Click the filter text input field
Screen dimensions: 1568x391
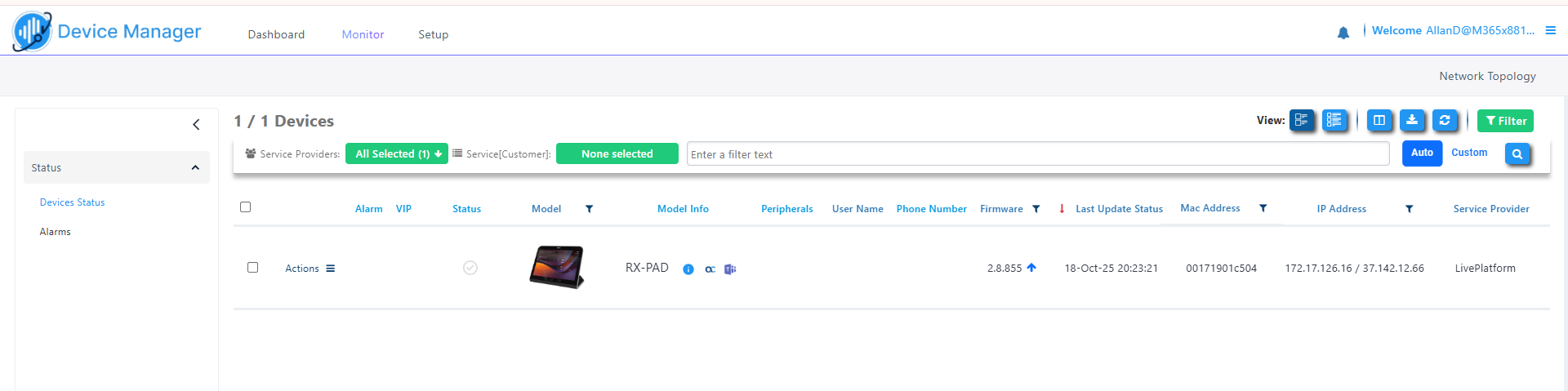coord(1037,154)
